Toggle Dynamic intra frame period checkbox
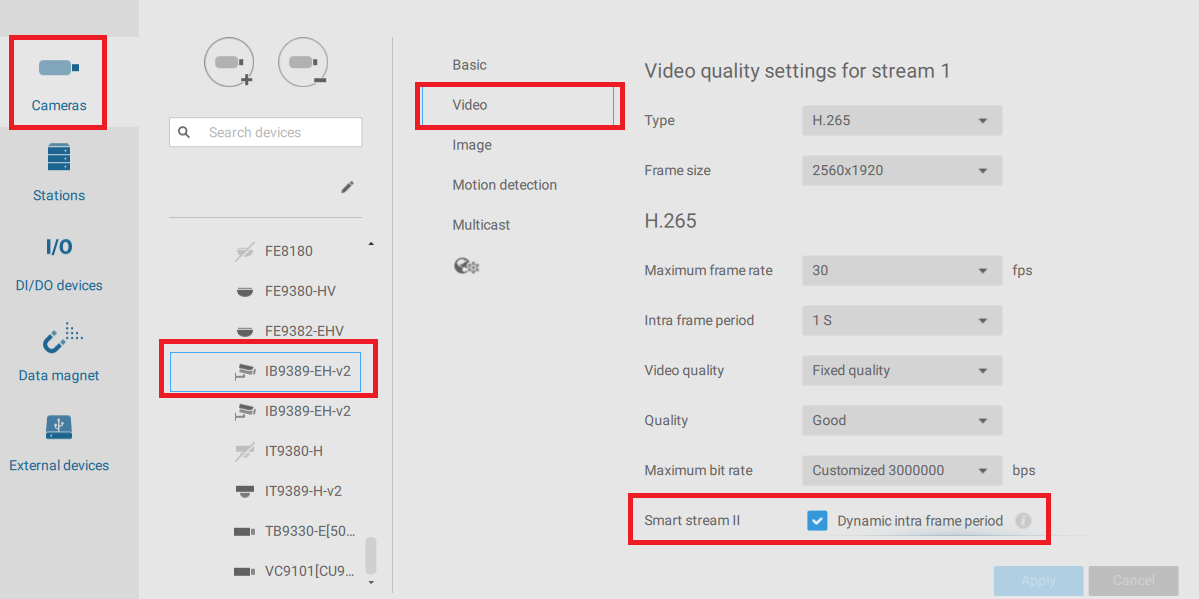This screenshot has width=1199, height=599. [817, 520]
